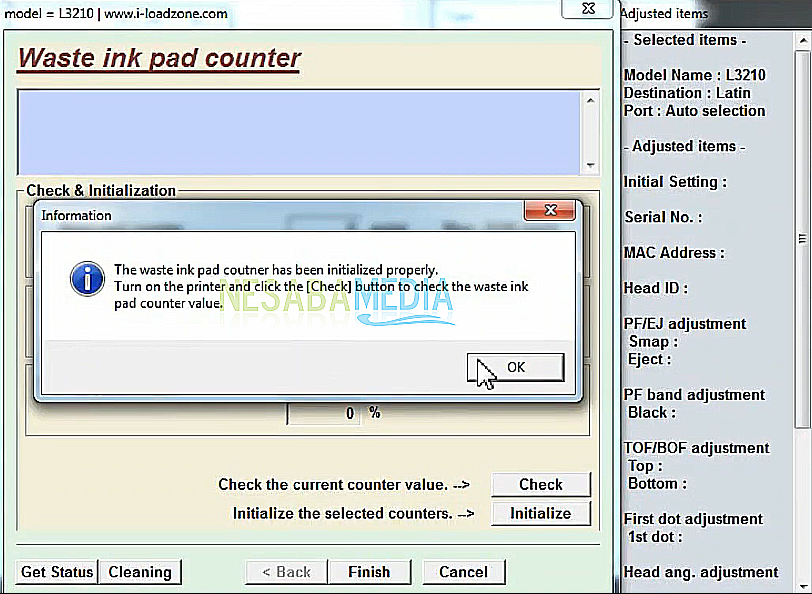Click the Finish button
The image size is (812, 594).
(369, 572)
